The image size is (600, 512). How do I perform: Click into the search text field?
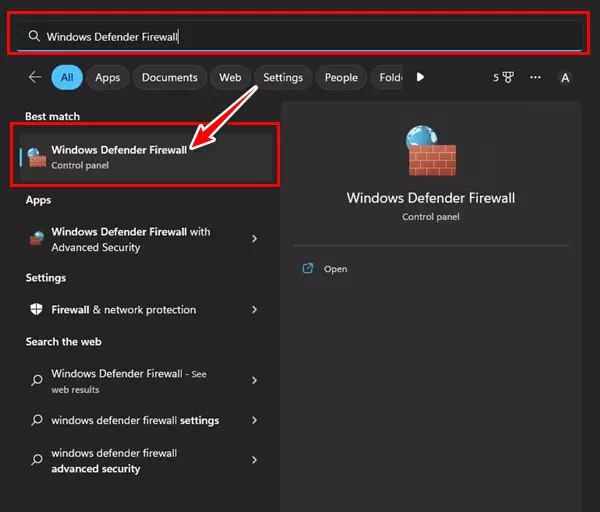(298, 36)
